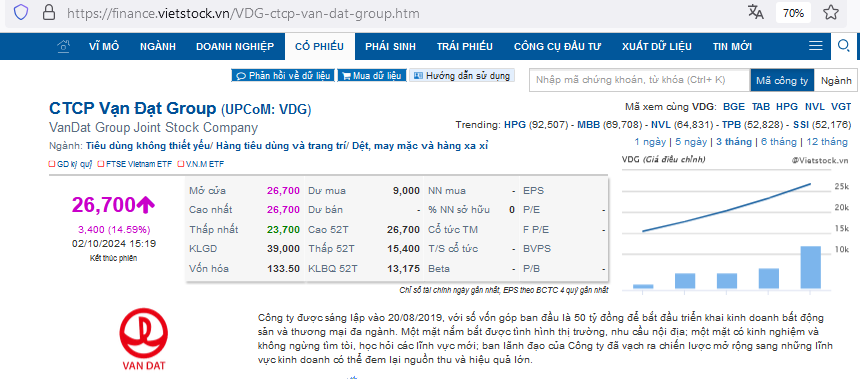Open related ticker VGT

tap(841, 106)
